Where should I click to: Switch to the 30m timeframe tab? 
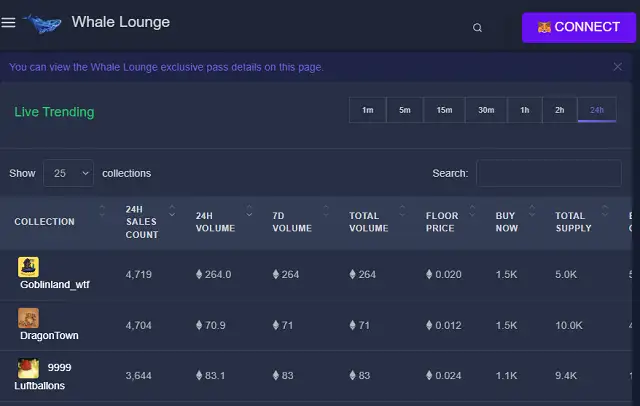click(486, 110)
